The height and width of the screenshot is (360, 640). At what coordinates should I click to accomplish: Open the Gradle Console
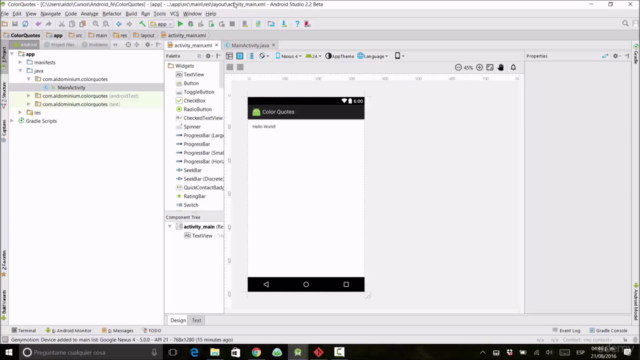click(x=608, y=331)
